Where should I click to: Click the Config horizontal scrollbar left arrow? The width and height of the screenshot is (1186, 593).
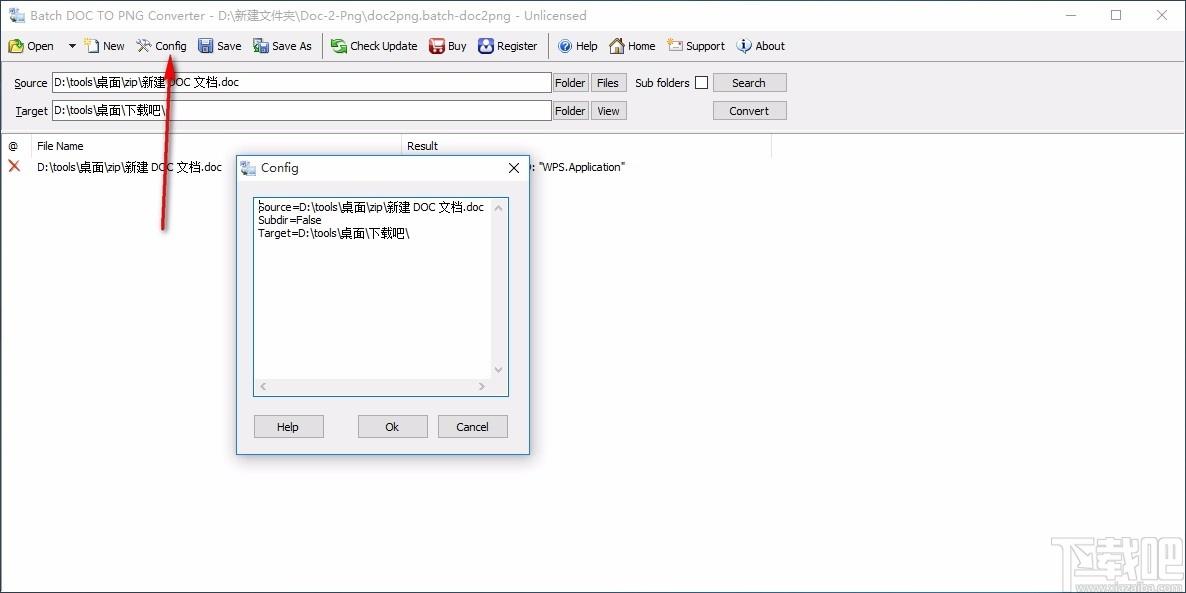262,387
